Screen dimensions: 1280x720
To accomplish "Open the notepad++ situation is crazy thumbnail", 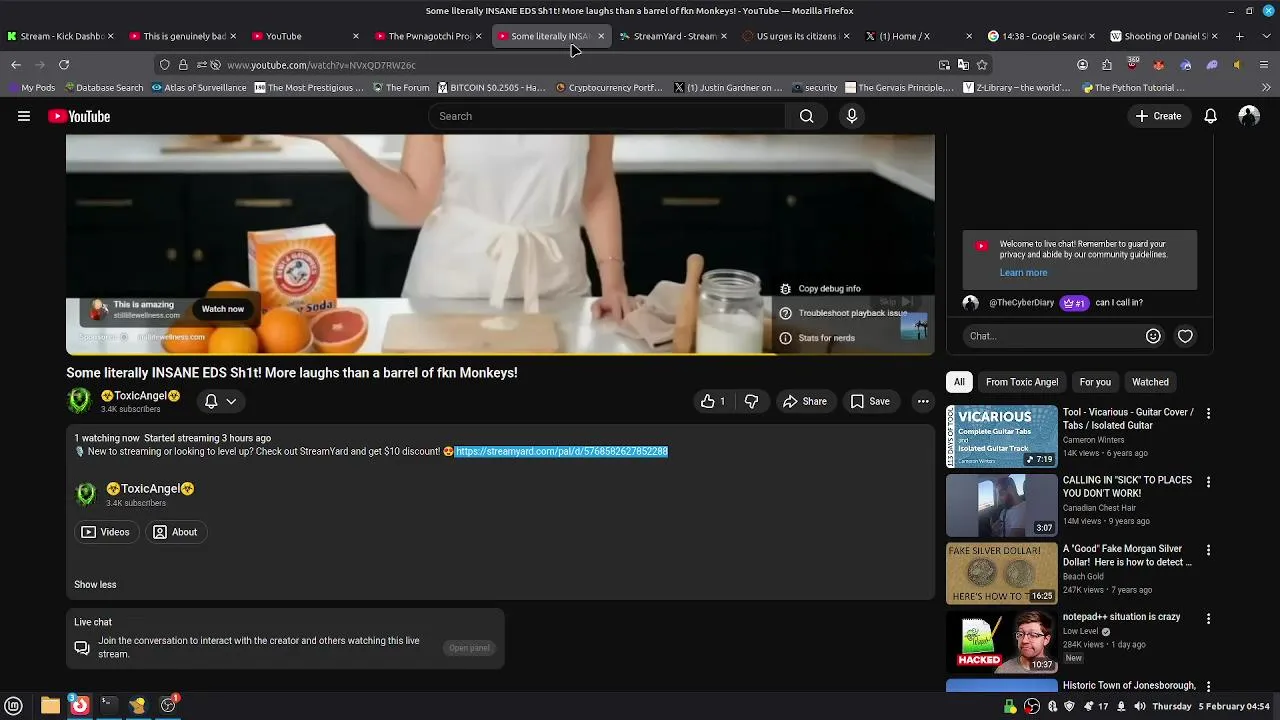I will point(1002,641).
